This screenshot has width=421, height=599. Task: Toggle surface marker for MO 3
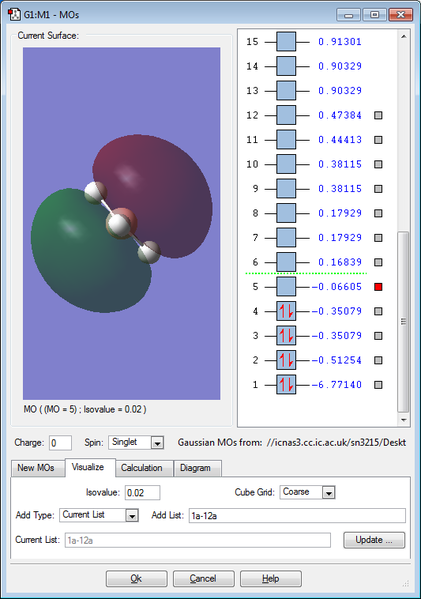[x=378, y=335]
